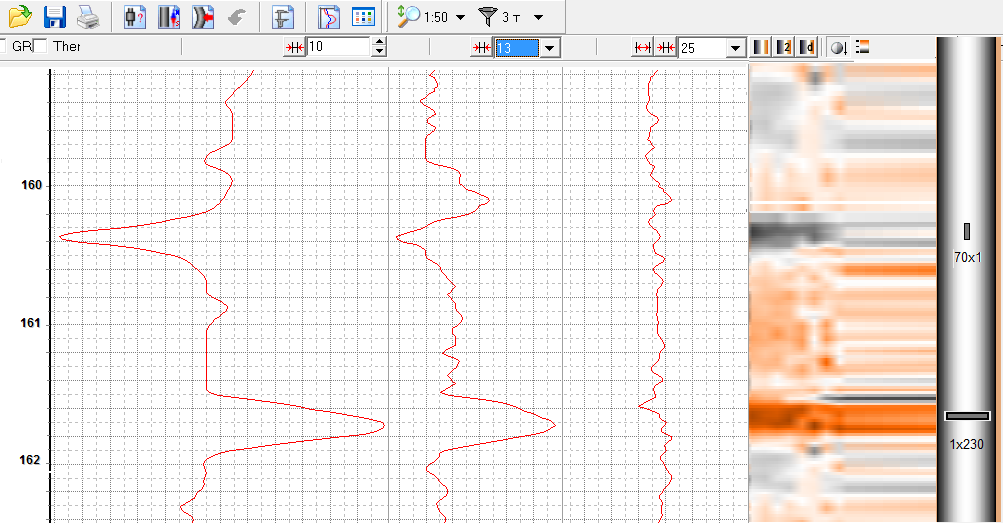Click the 1:50 scale text

point(436,17)
